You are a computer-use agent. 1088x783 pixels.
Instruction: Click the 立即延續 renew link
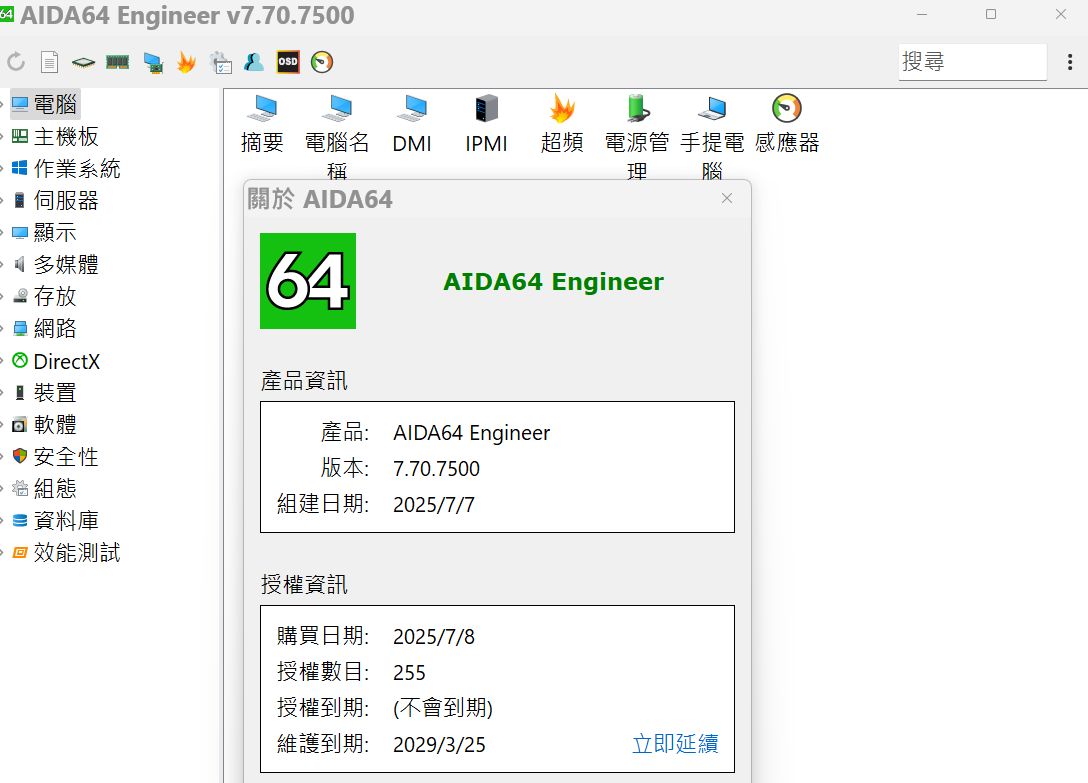point(675,744)
